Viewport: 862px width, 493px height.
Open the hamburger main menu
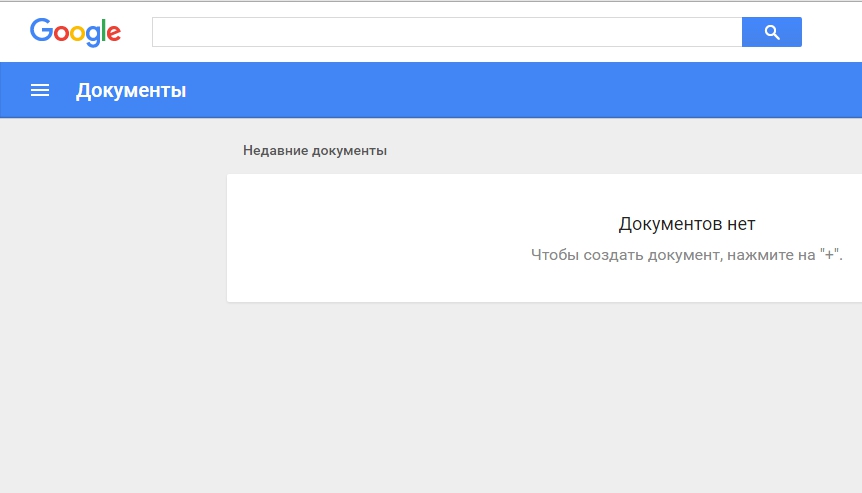pos(40,90)
